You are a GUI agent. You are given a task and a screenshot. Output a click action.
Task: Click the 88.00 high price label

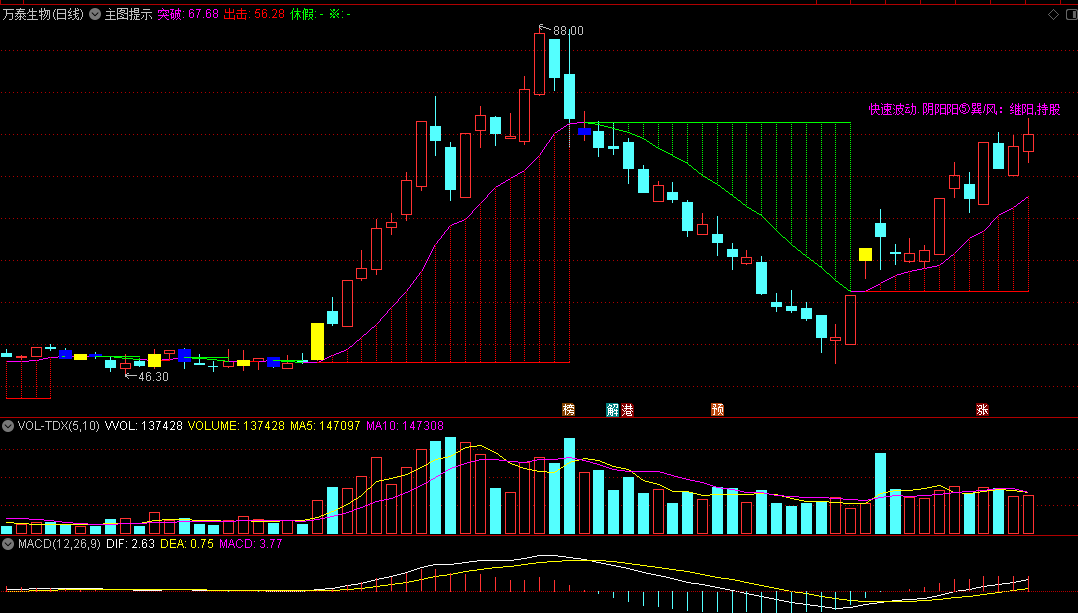(x=568, y=31)
